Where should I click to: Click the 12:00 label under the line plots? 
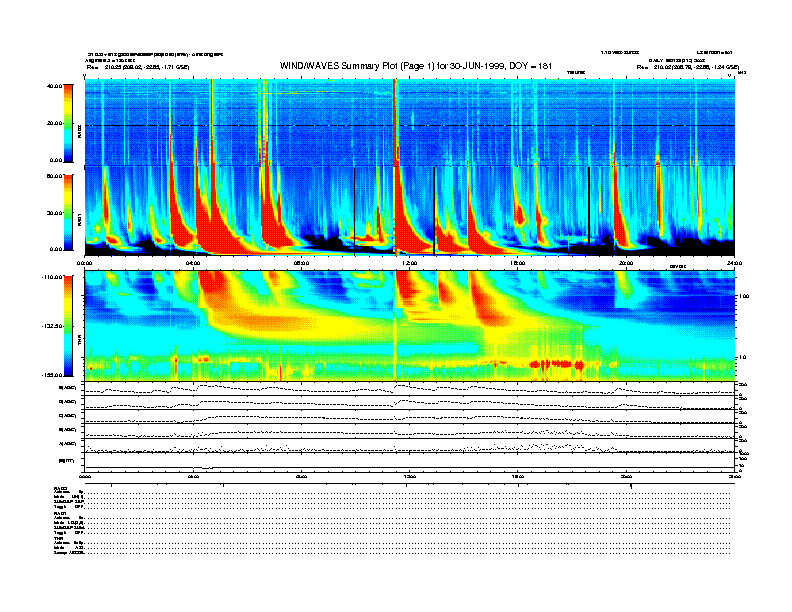(x=410, y=476)
